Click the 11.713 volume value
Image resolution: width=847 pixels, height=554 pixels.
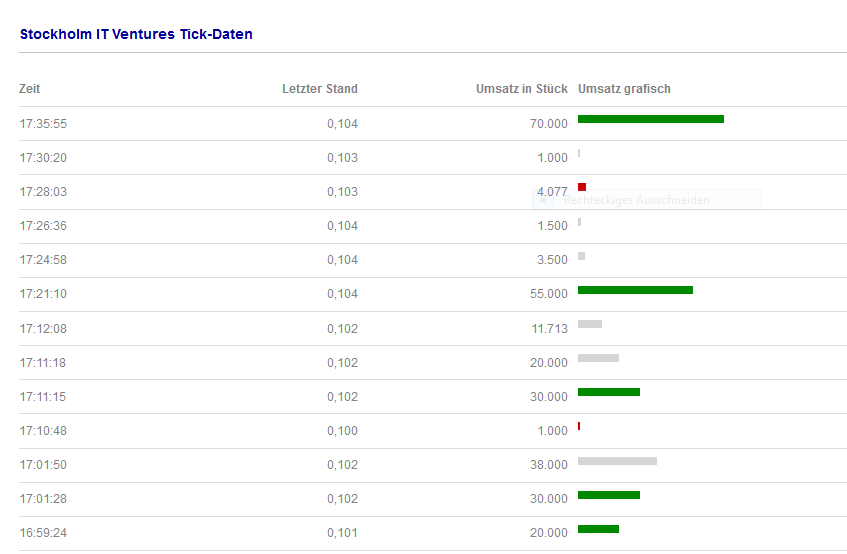(549, 328)
